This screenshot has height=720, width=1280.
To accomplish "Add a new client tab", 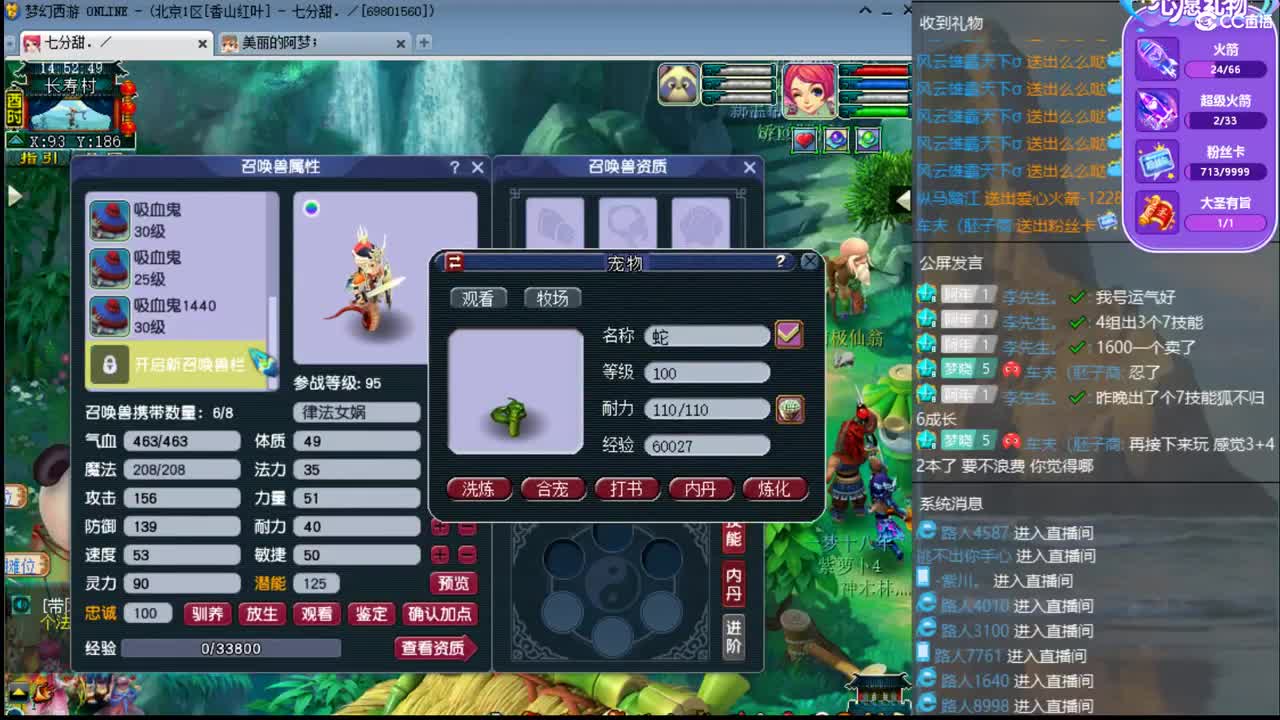I will tap(424, 43).
